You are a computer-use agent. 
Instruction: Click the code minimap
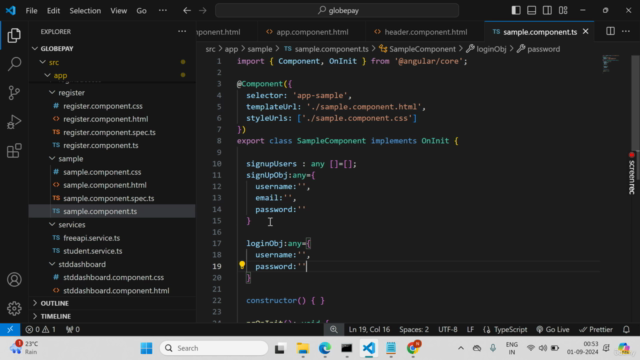pyautogui.click(x=611, y=64)
